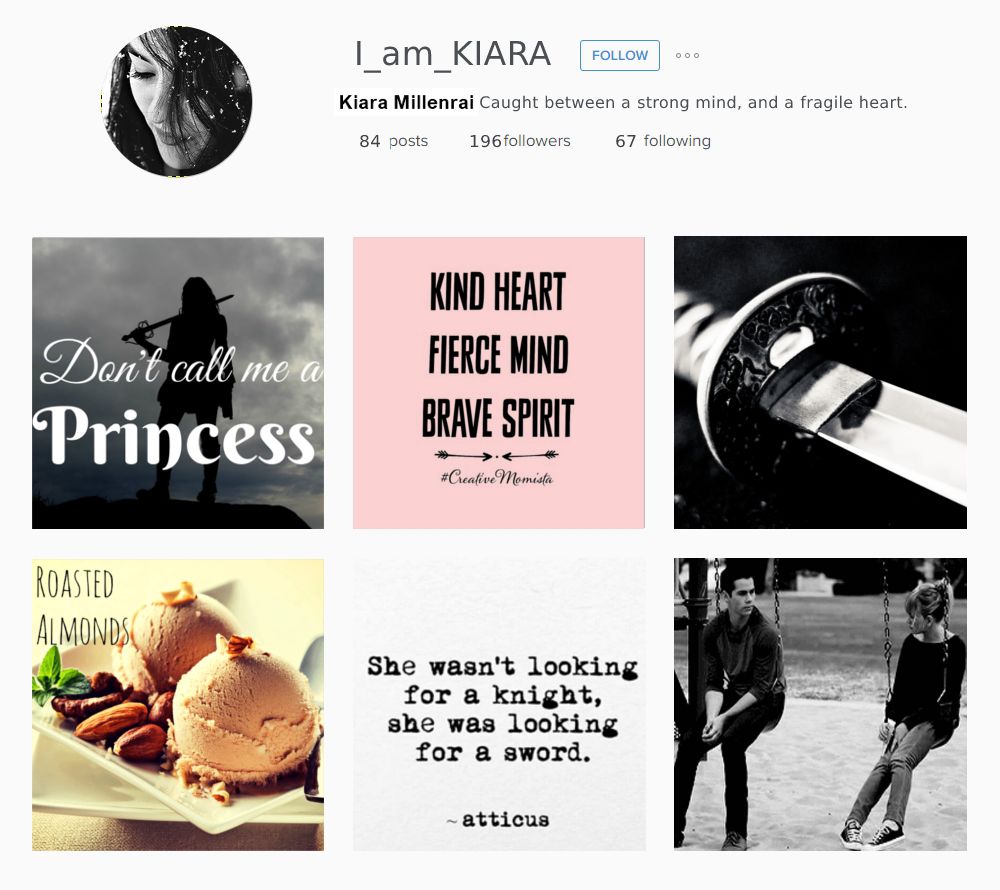Click the arrow divider in pink post

pos(497,455)
